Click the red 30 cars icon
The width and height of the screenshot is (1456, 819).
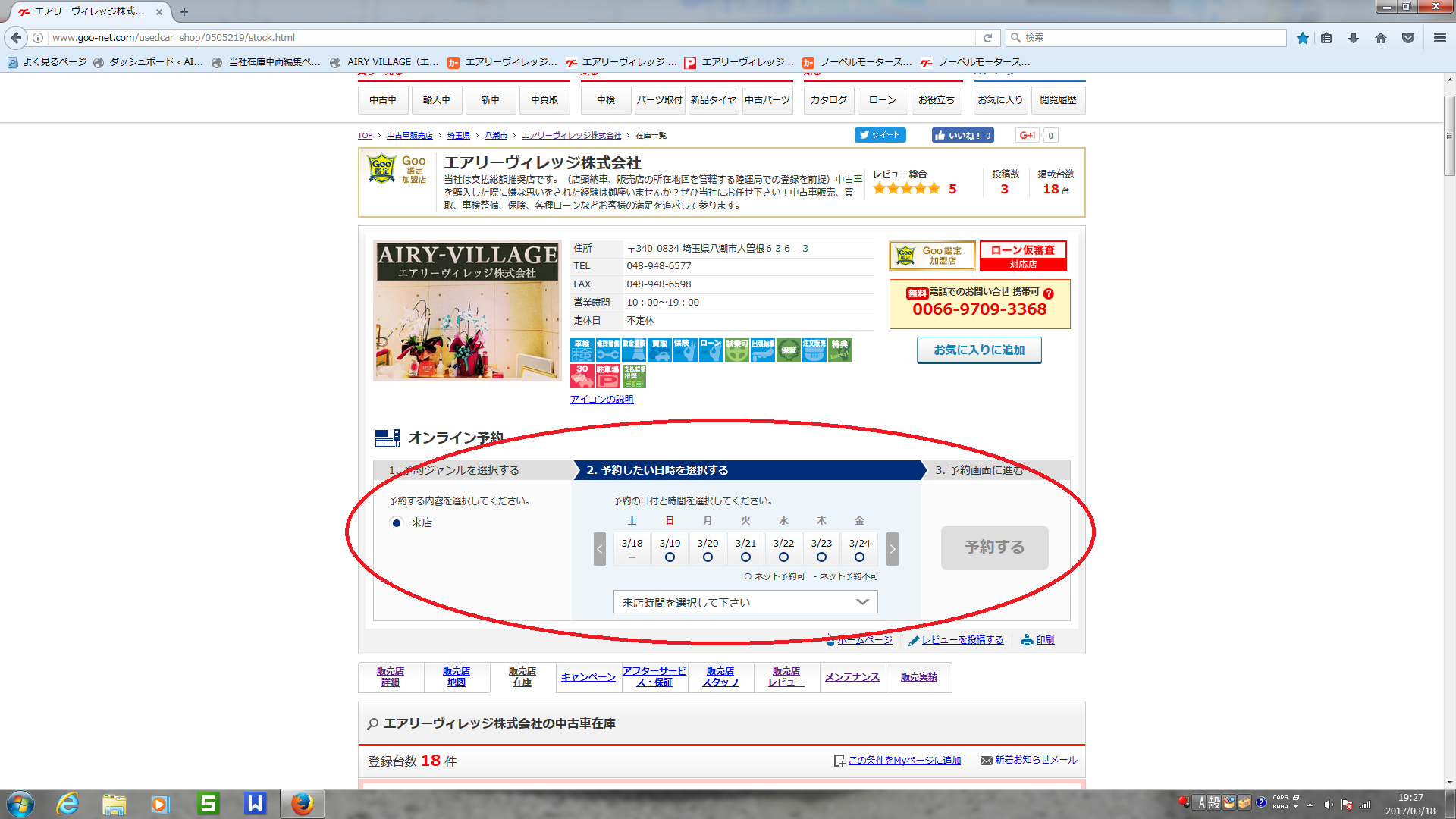(582, 376)
